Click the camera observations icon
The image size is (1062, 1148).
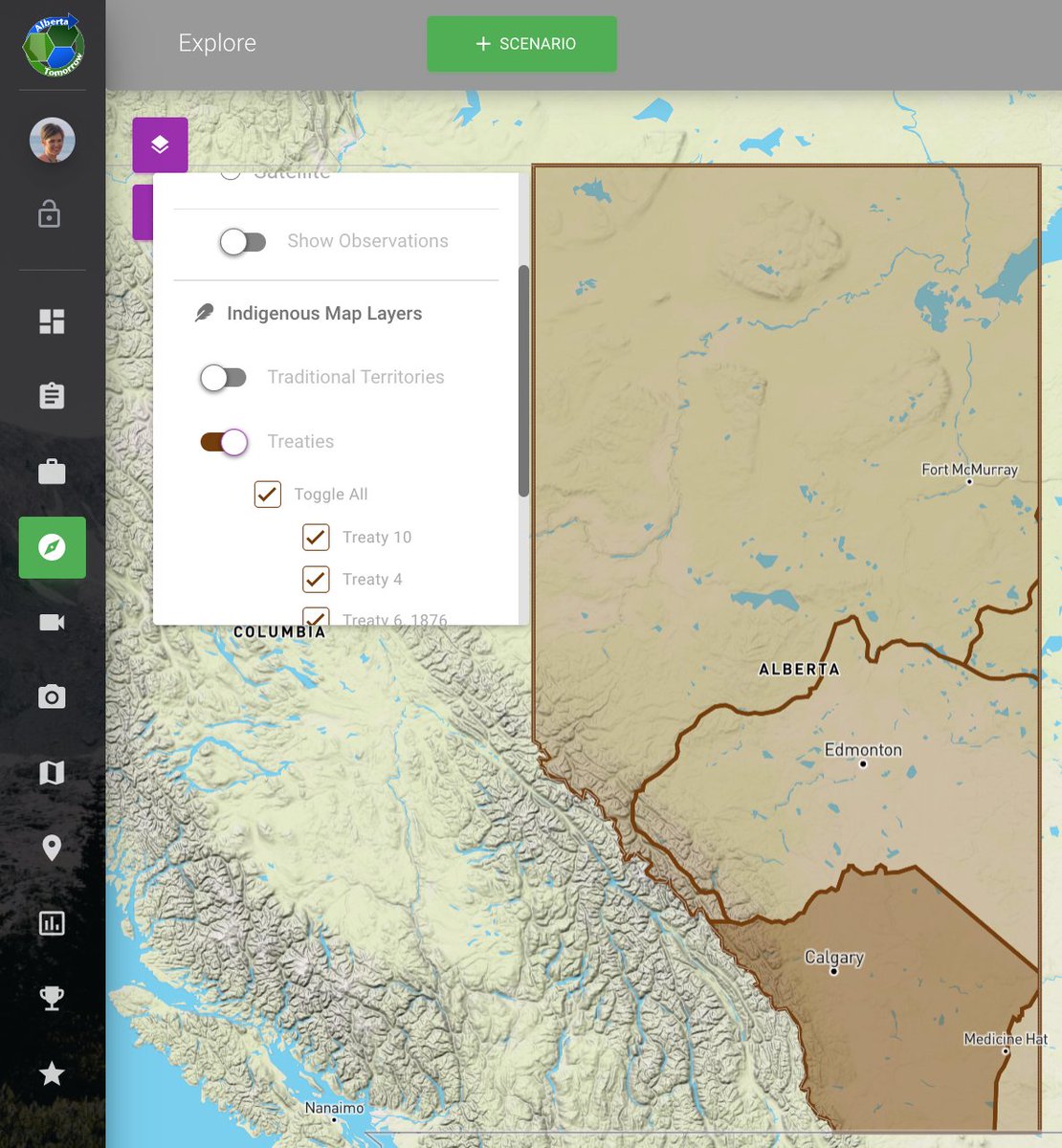tap(52, 696)
